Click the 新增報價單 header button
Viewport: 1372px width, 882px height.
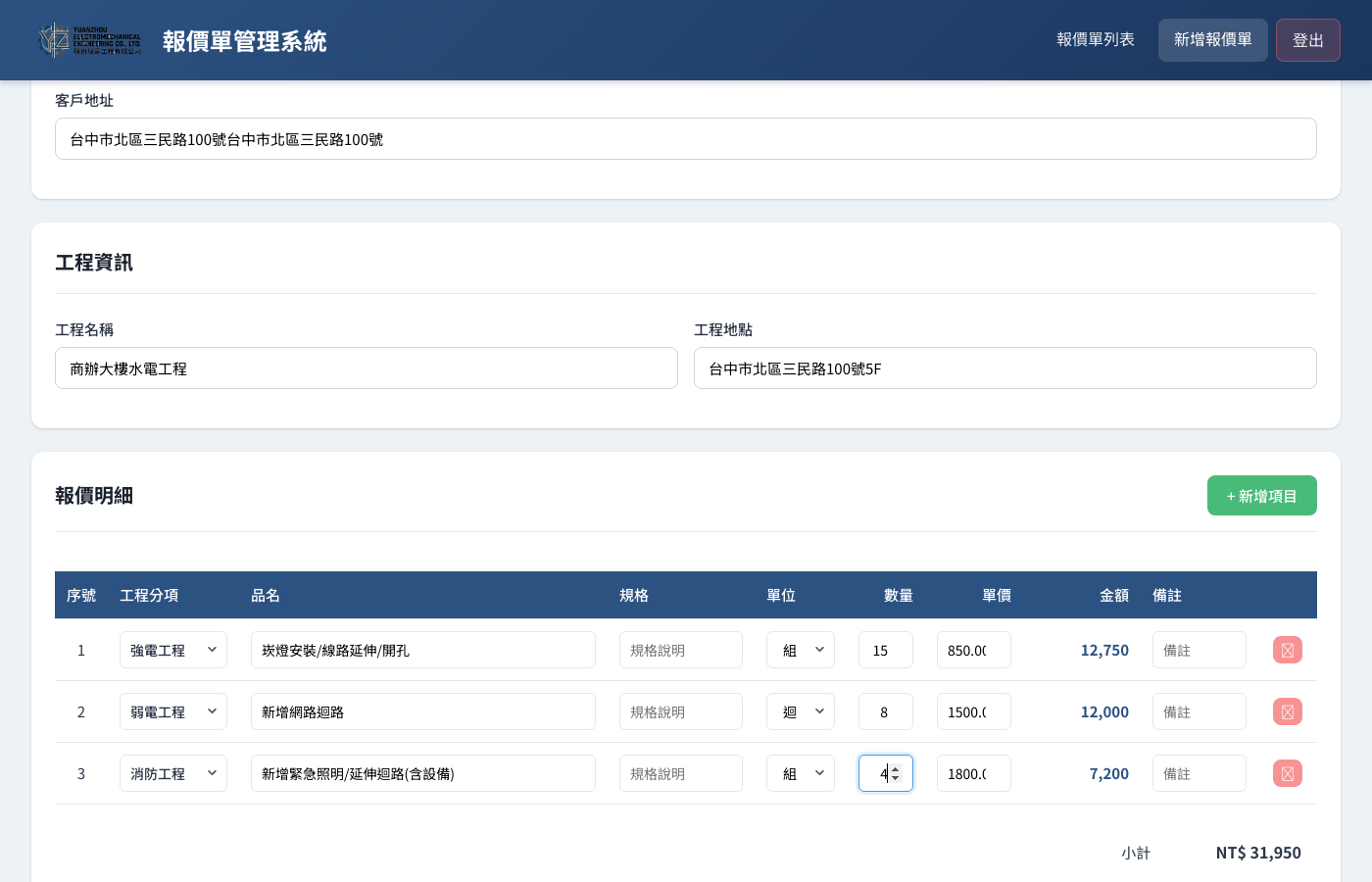coord(1212,40)
